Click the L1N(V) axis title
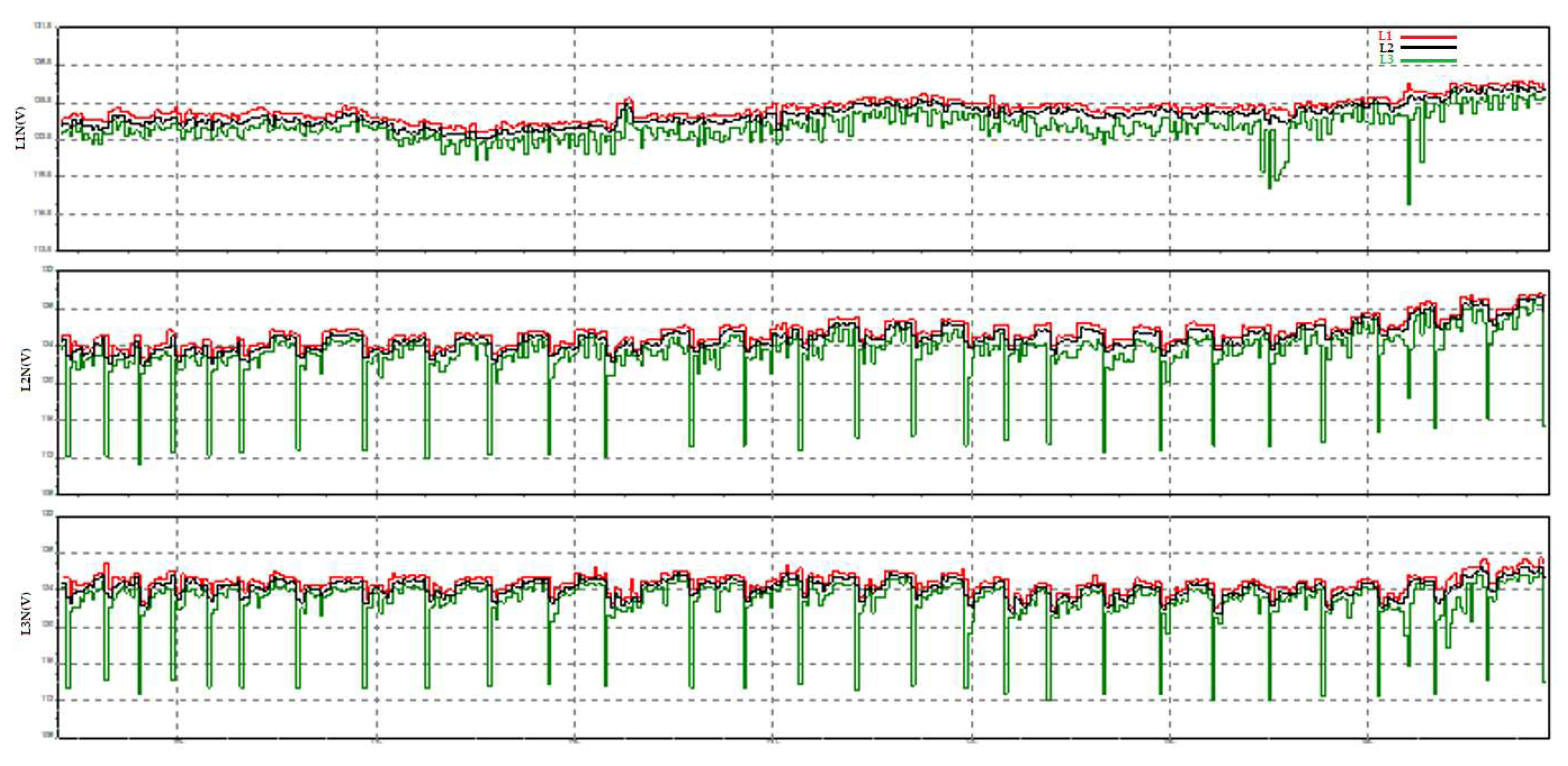The image size is (1568, 766). 20,128
